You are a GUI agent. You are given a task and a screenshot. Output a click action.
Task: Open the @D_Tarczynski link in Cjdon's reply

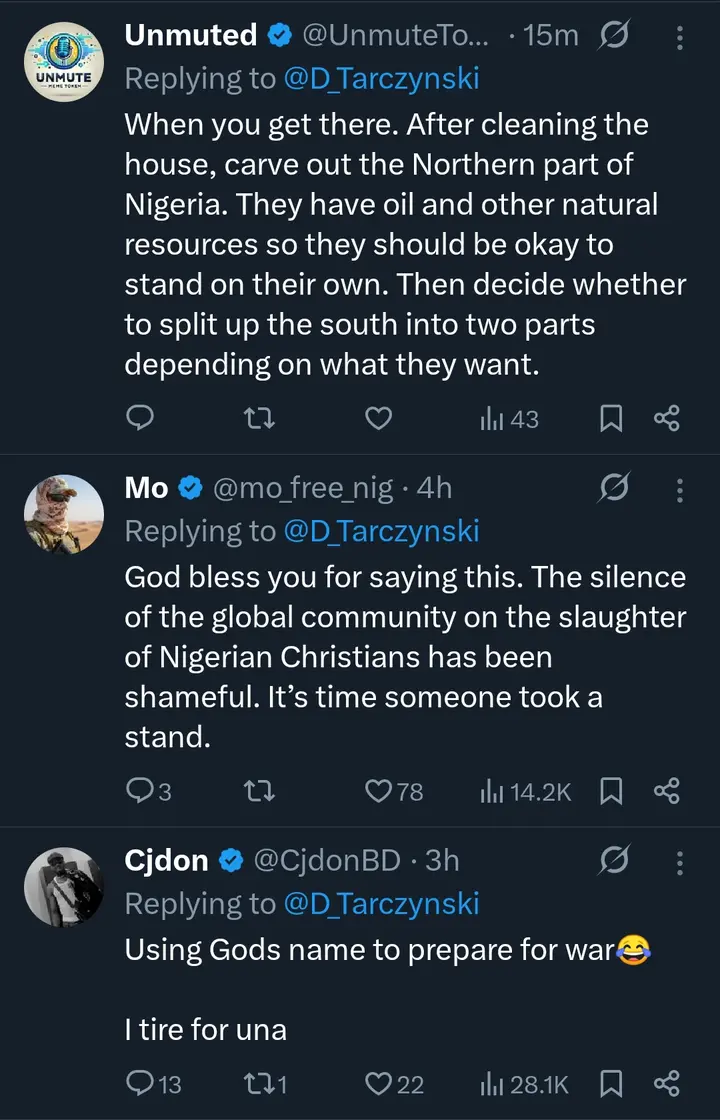[381, 904]
